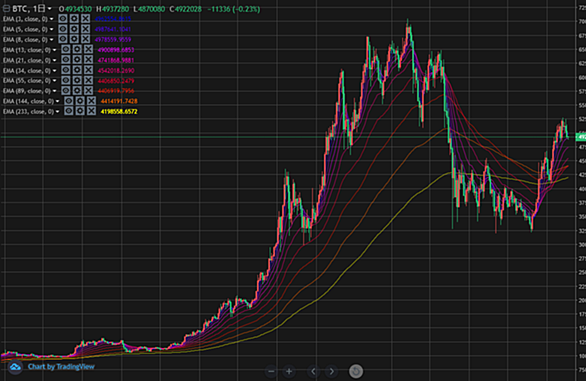
Task: Remove the EMA (5, close, 0) indicator
Action: (86, 29)
